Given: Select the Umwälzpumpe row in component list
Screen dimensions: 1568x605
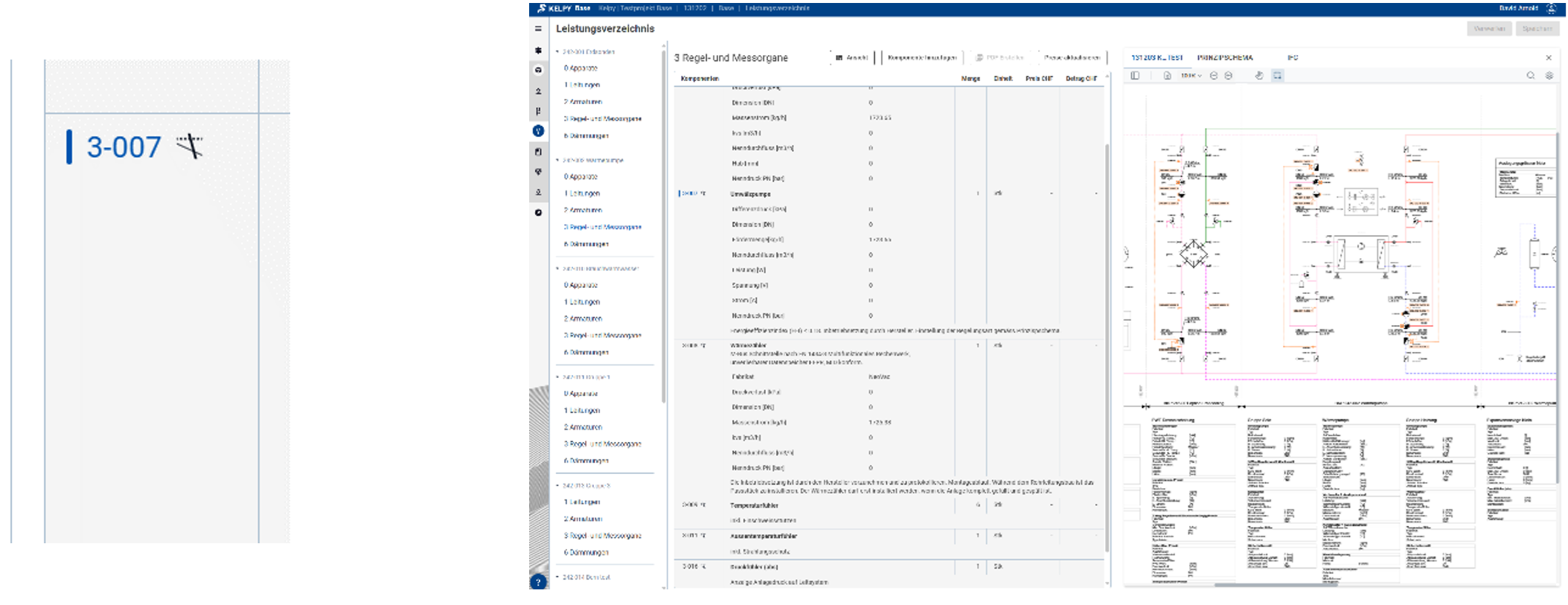Looking at the screenshot, I should pos(750,193).
